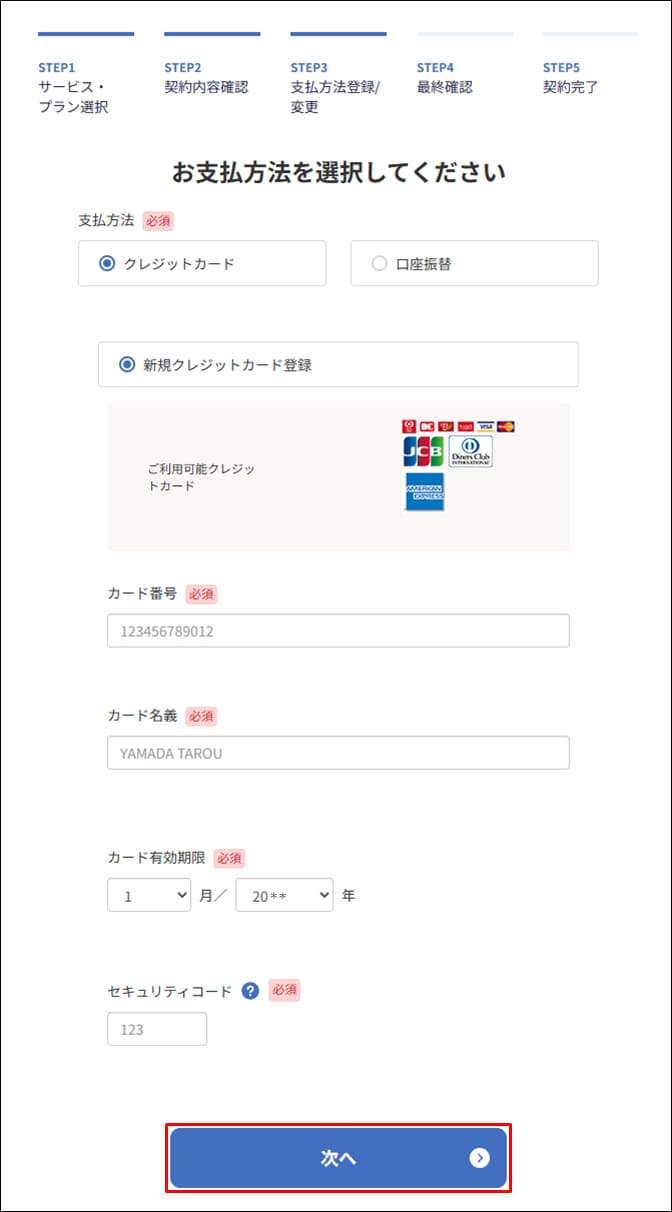This screenshot has width=672, height=1212.
Task: Select the 口座振替 payment option
Action: (379, 264)
